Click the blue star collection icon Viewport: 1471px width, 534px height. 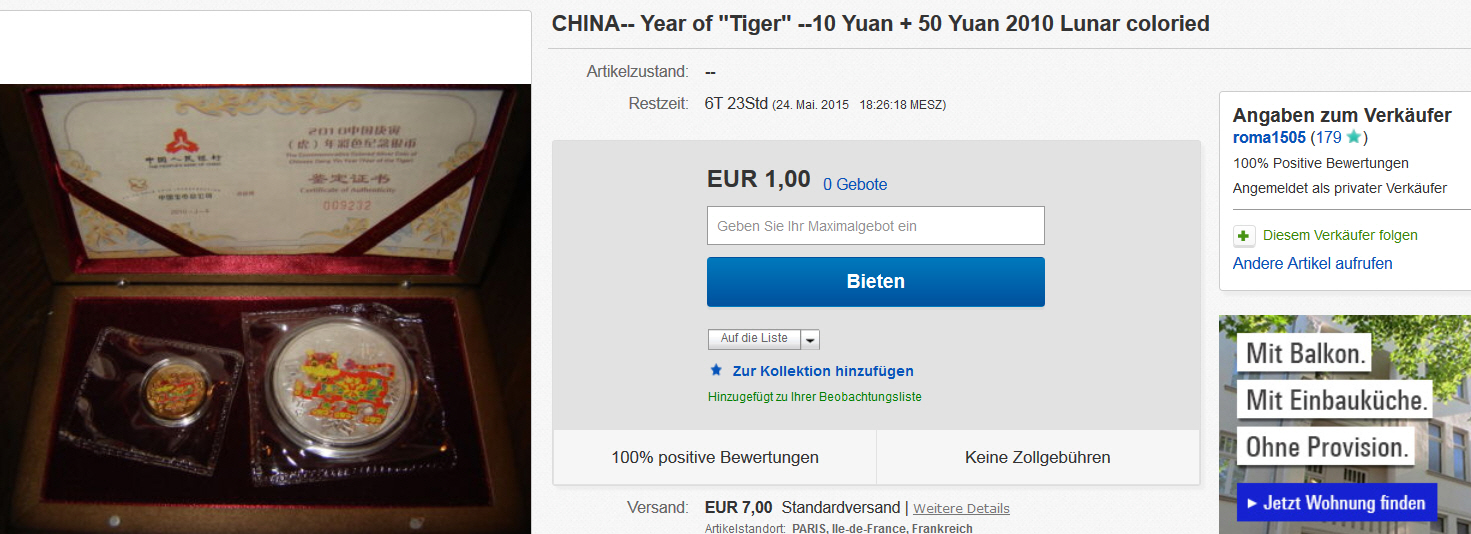716,370
